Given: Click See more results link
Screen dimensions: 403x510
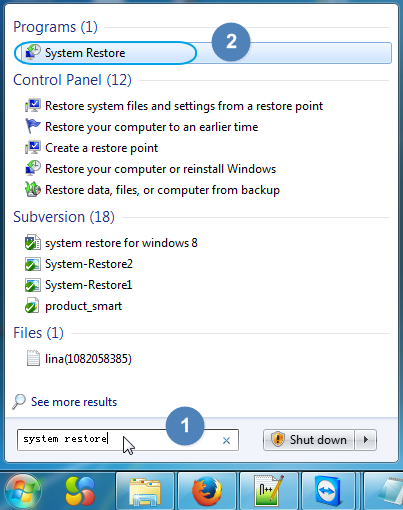Looking at the screenshot, I should (x=74, y=402).
